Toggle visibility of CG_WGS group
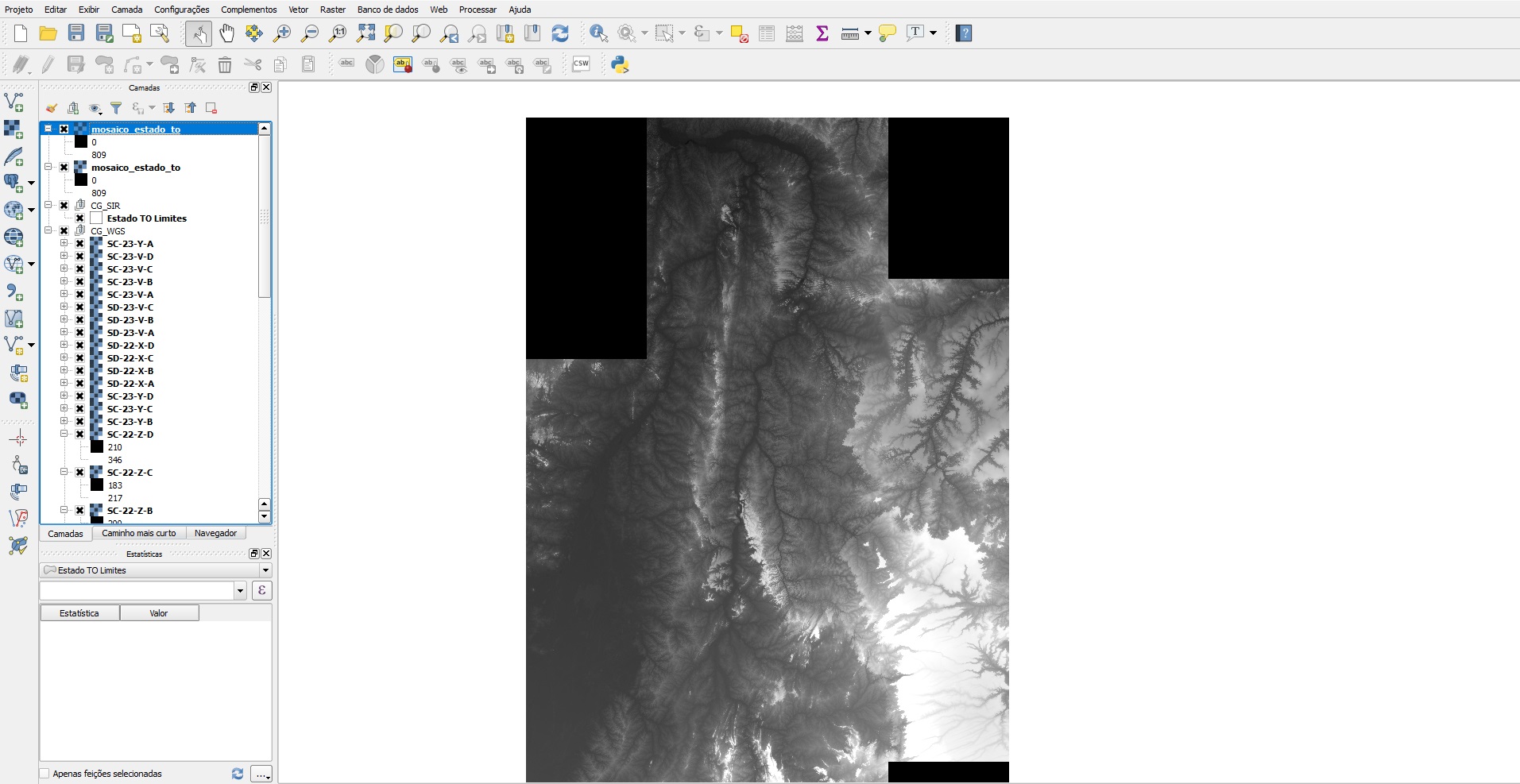This screenshot has height=784, width=1520. pos(64,230)
